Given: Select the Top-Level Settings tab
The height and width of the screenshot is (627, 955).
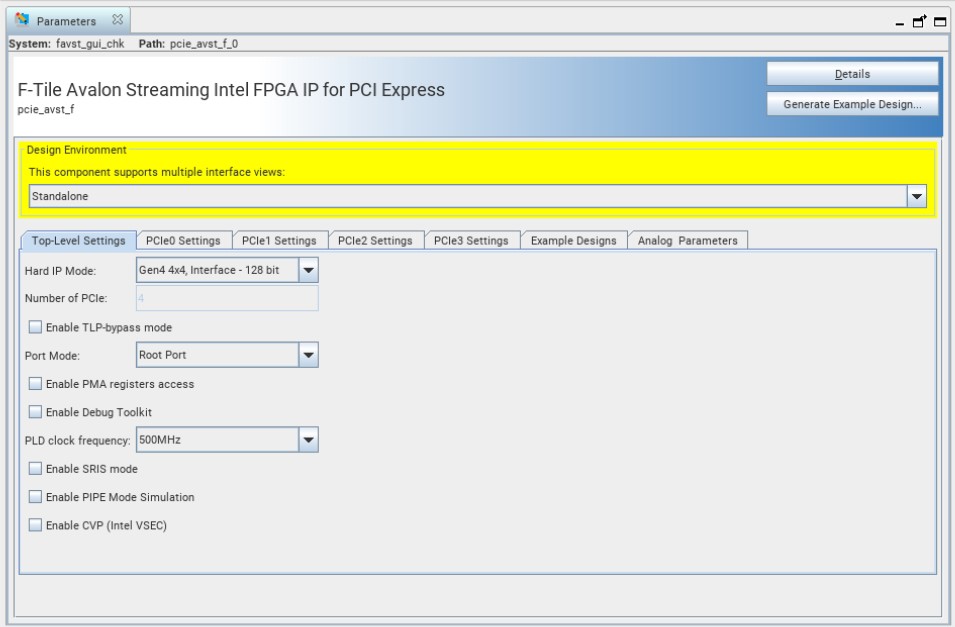Looking at the screenshot, I should [x=79, y=241].
